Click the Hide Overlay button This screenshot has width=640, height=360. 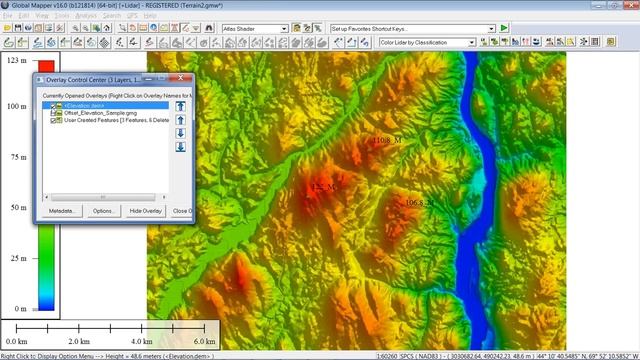click(x=146, y=211)
